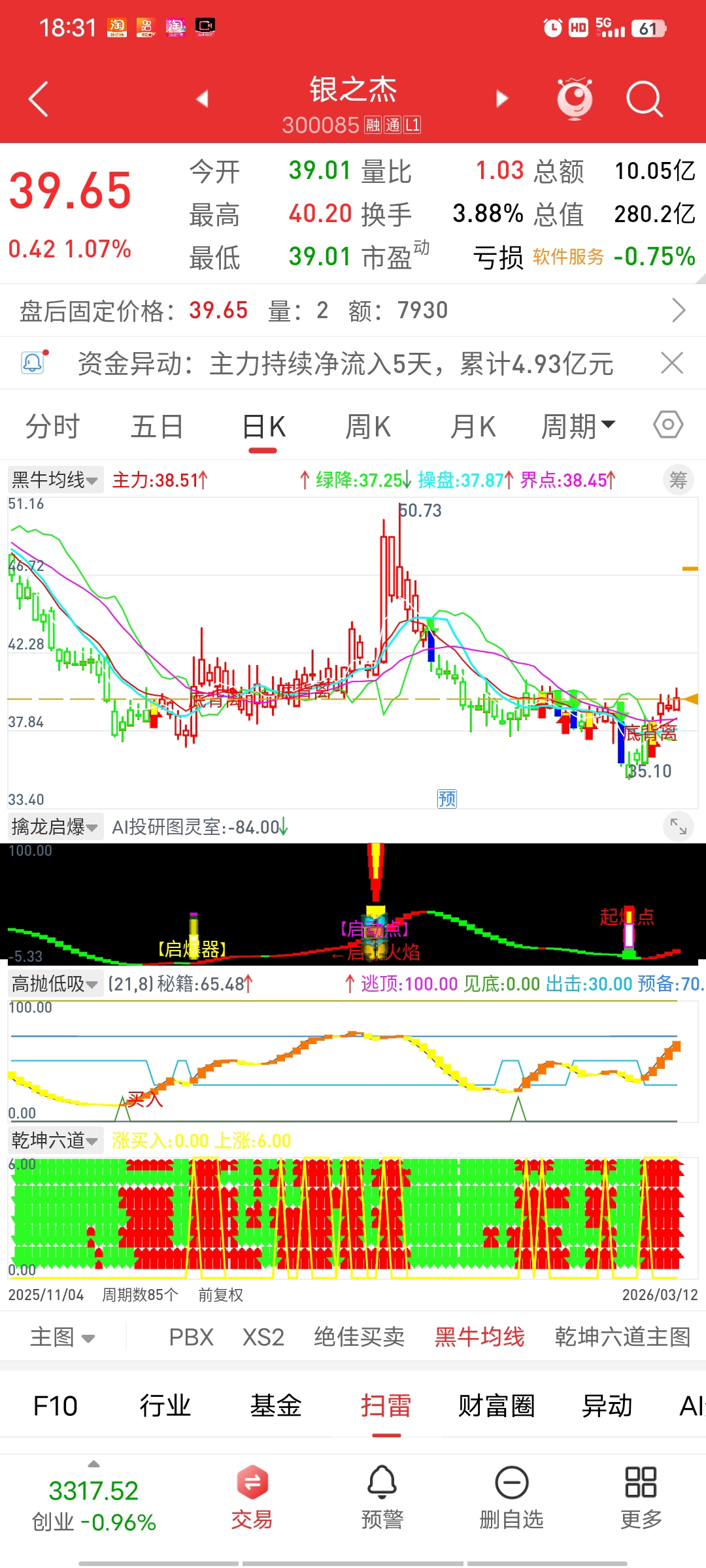The image size is (706, 1568).
Task: Open the 基金 tab
Action: point(276,1405)
